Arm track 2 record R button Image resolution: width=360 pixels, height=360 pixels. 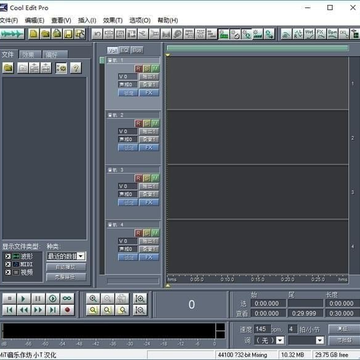139,123
